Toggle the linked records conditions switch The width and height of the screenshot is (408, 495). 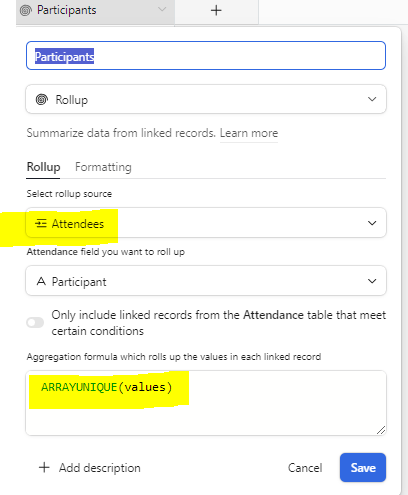click(35, 322)
